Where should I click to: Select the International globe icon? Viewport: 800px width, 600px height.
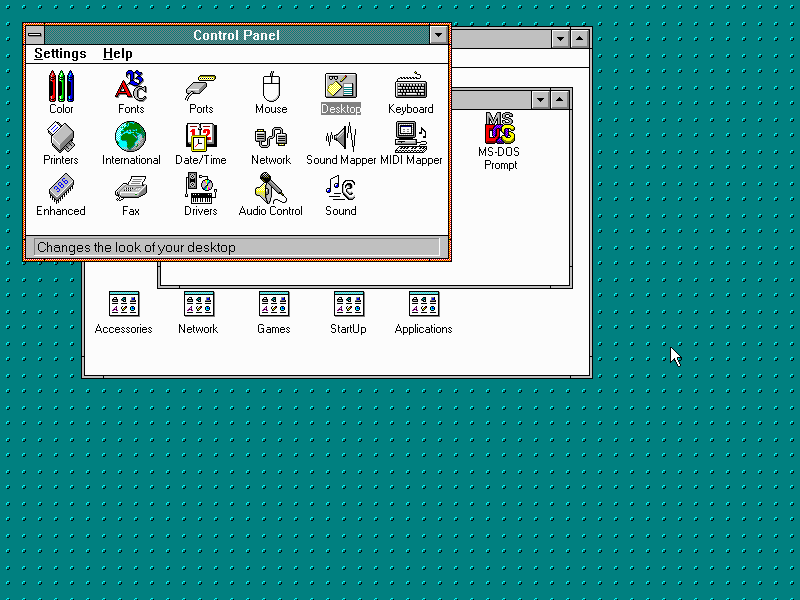point(131,137)
